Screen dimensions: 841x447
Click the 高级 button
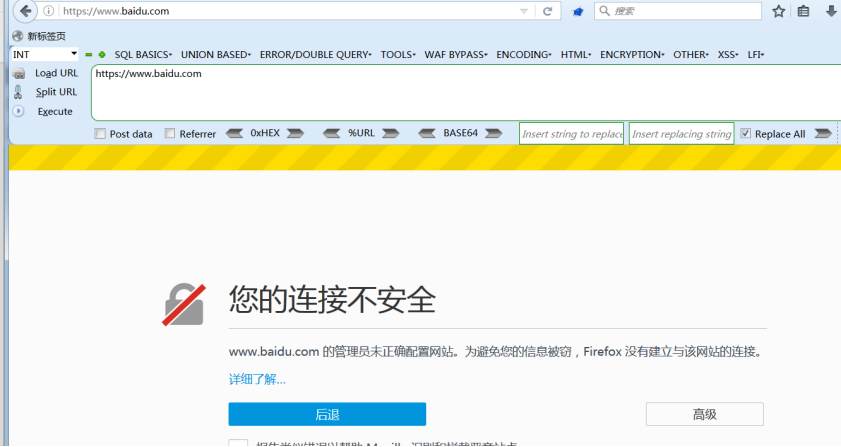point(705,414)
